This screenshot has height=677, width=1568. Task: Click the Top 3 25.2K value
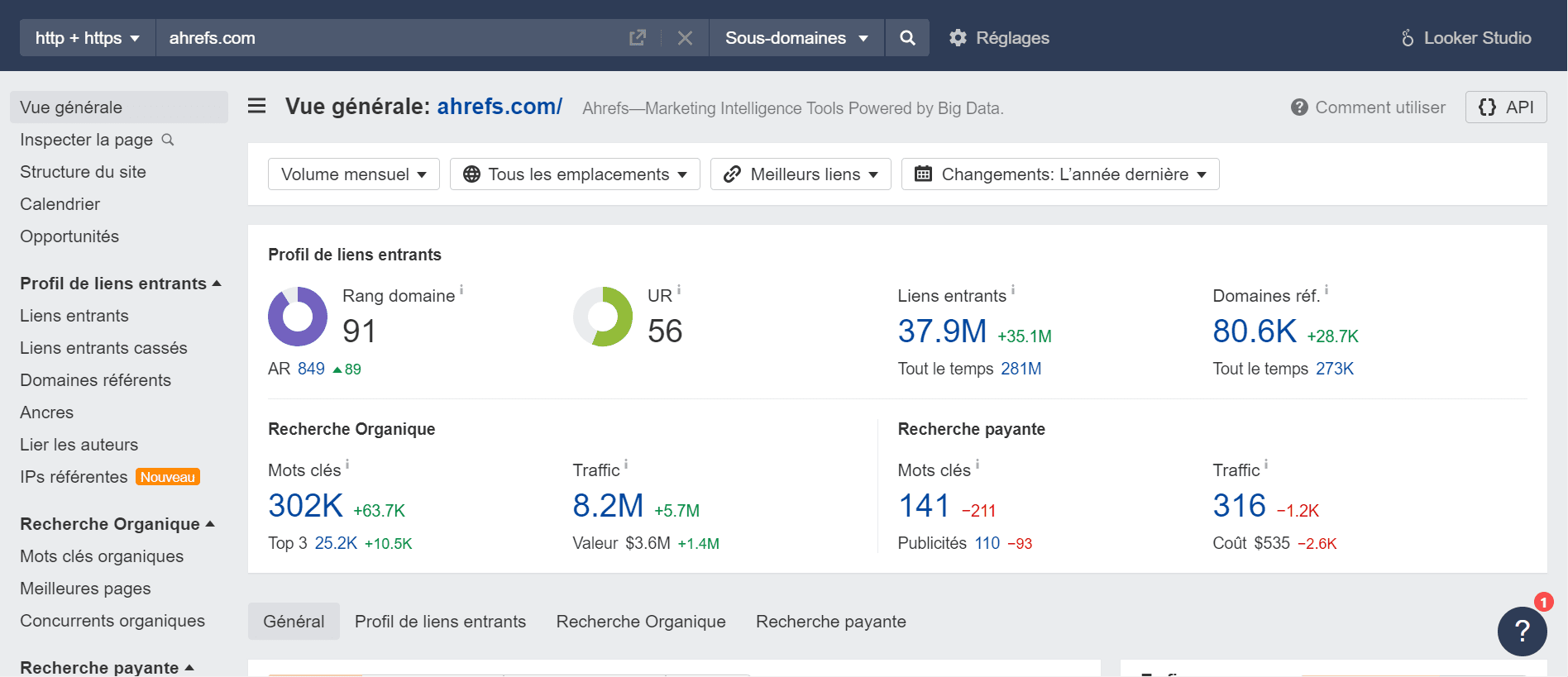pos(336,543)
